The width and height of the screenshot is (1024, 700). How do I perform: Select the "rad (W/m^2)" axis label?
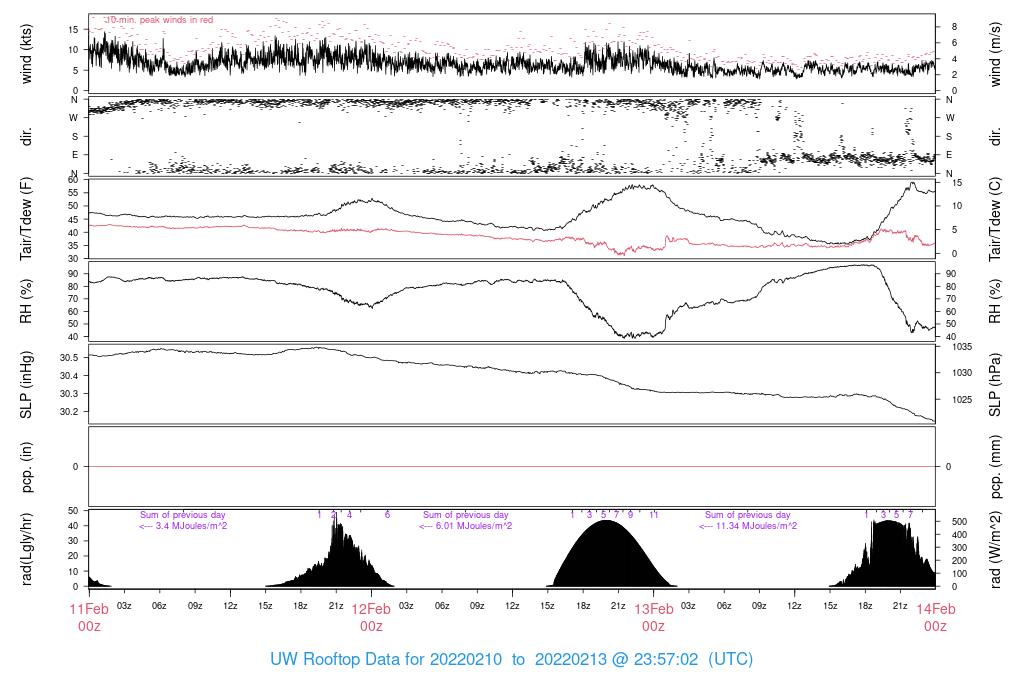[995, 549]
